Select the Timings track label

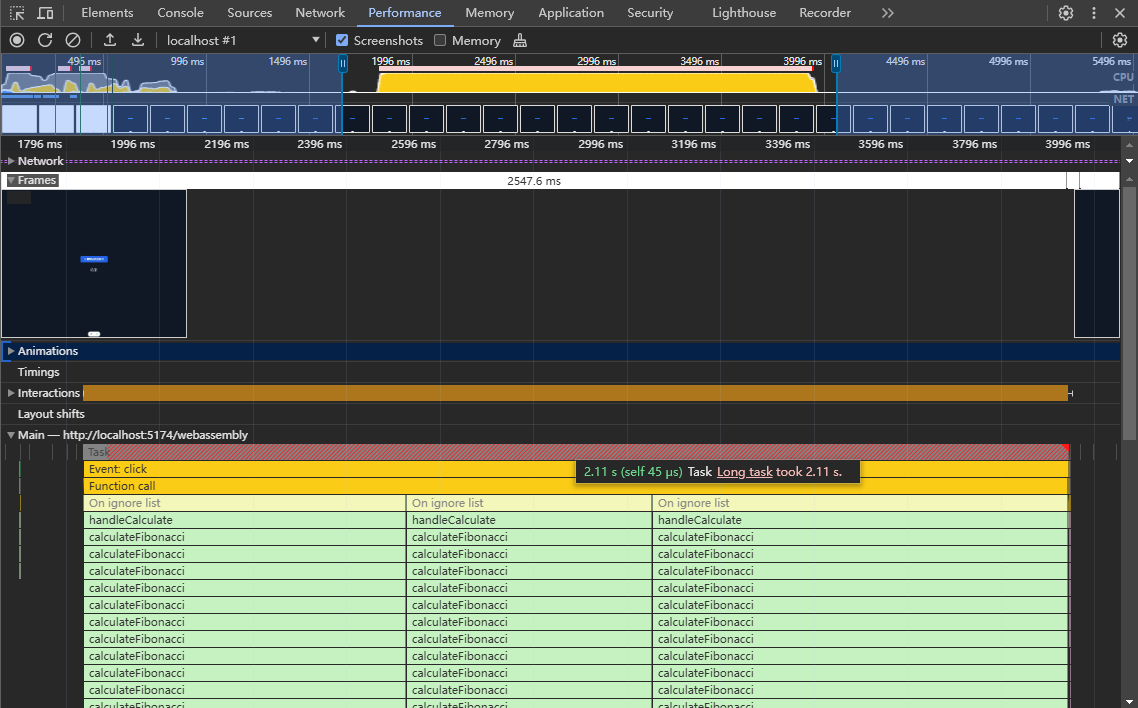pyautogui.click(x=38, y=372)
